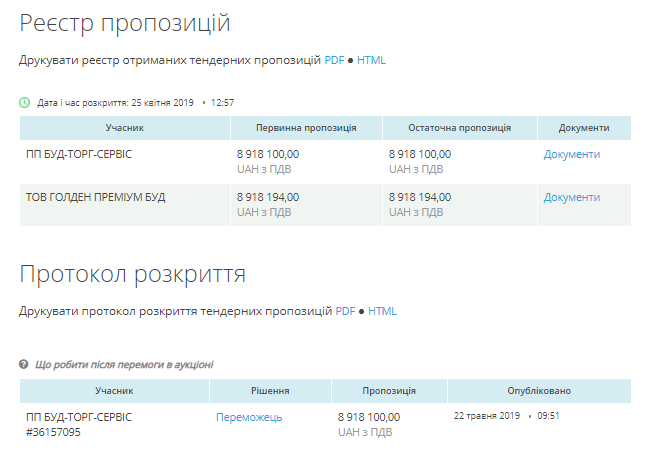Click the Рішення column header

coord(270,391)
